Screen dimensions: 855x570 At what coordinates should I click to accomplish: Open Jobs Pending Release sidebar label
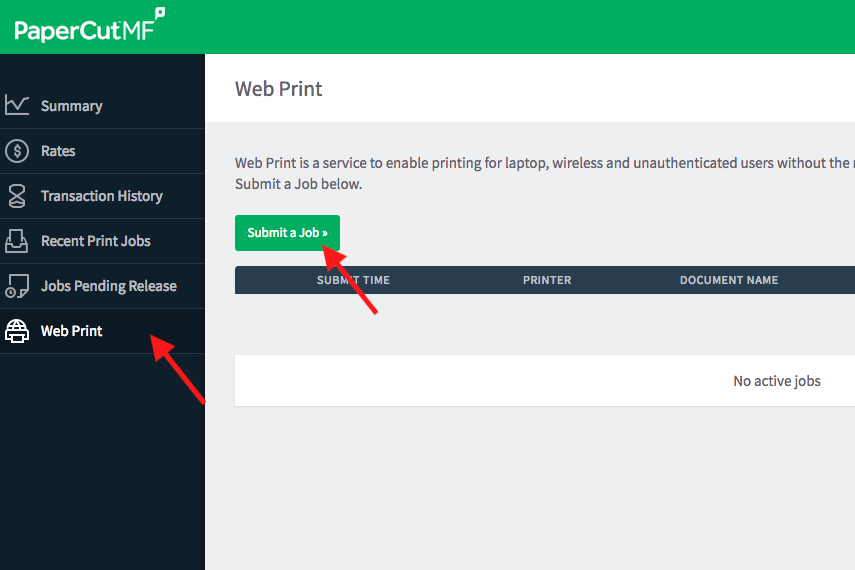click(x=108, y=286)
